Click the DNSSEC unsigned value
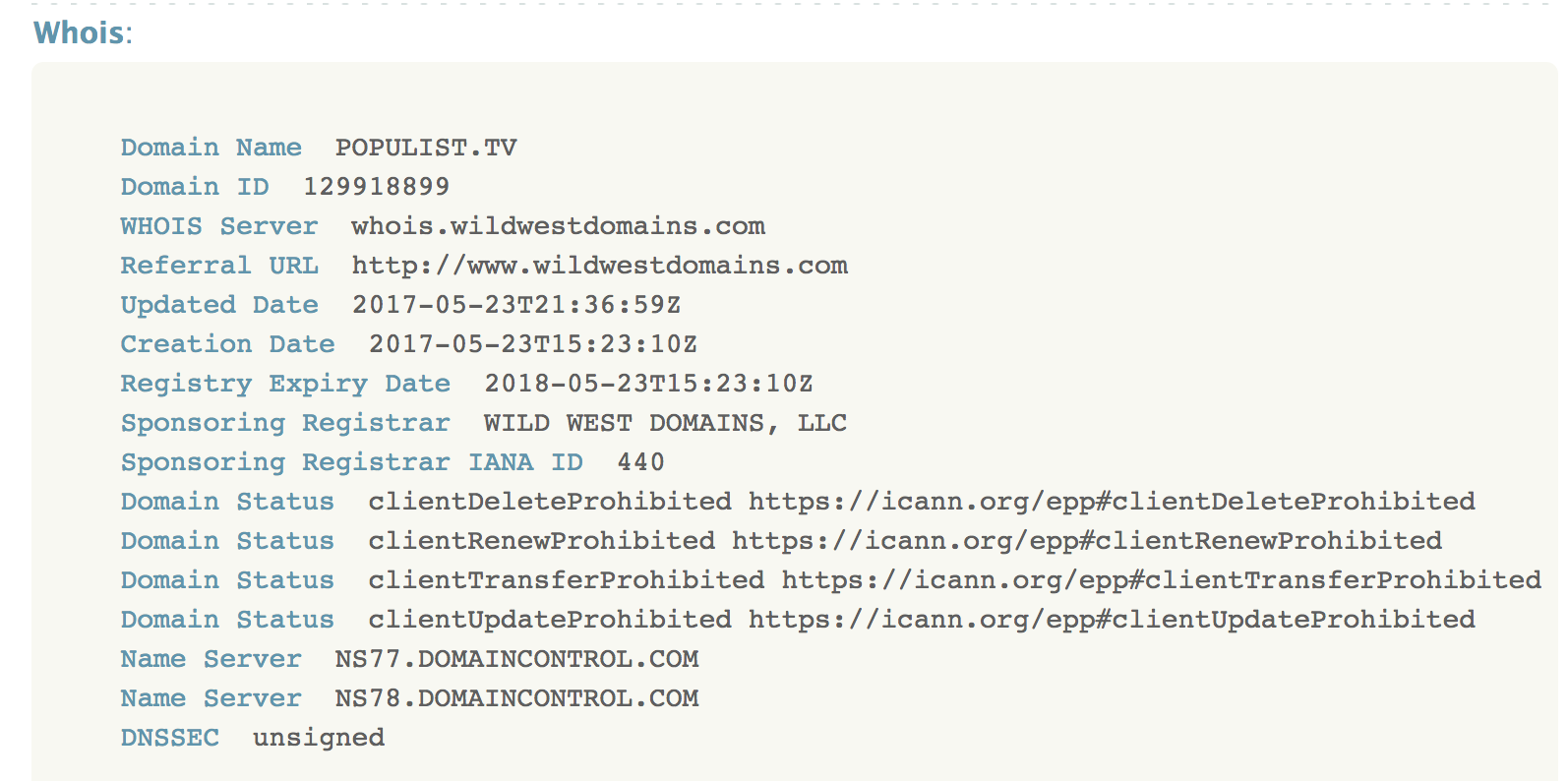 [319, 738]
